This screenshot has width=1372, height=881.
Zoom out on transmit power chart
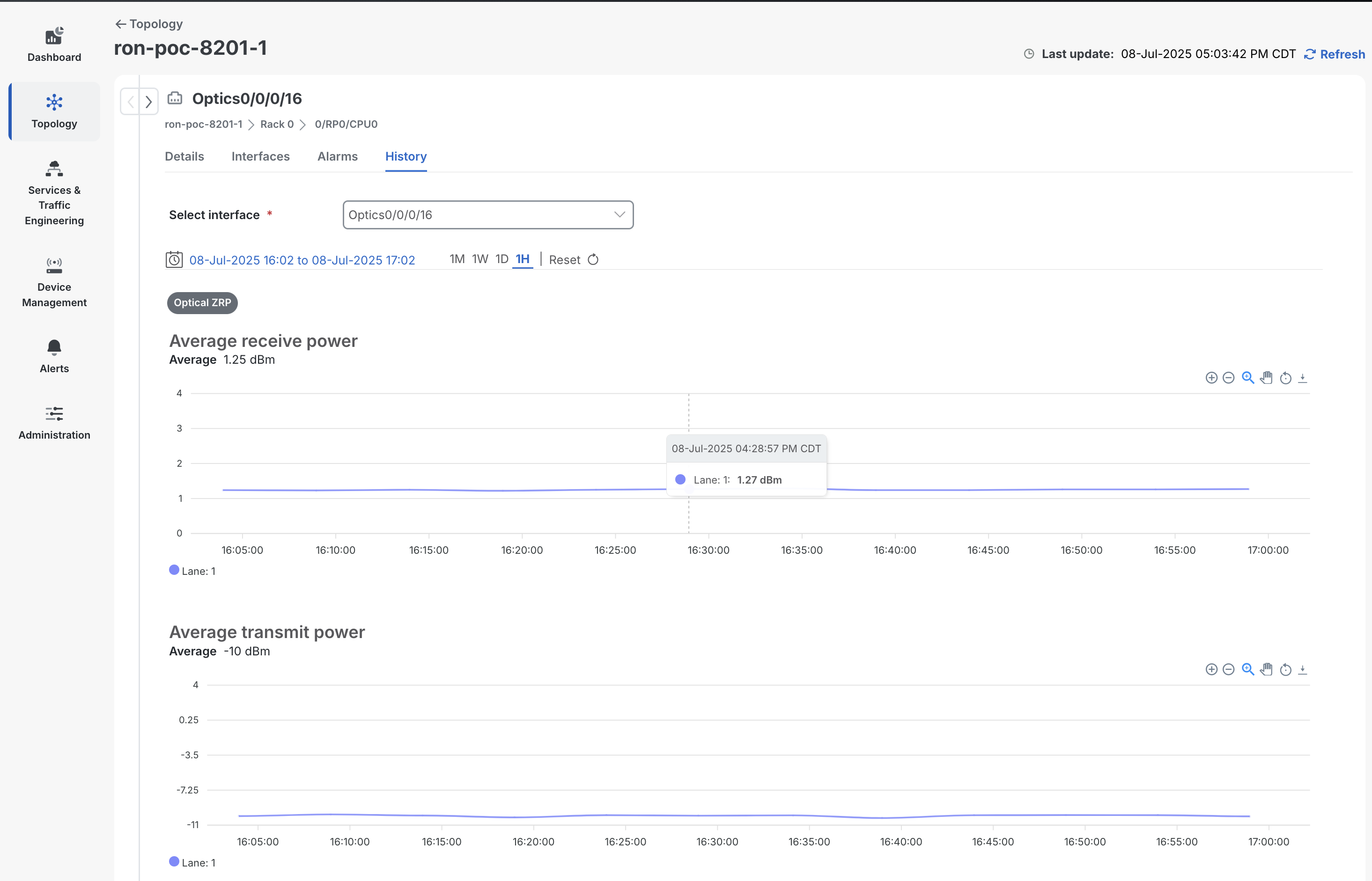point(1228,669)
